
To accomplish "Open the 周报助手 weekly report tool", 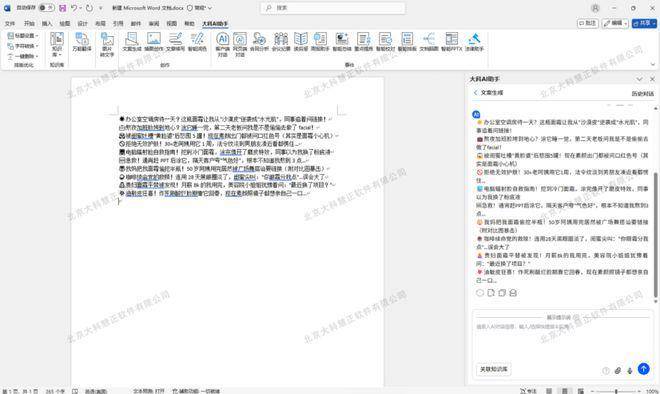I will (x=320, y=42).
